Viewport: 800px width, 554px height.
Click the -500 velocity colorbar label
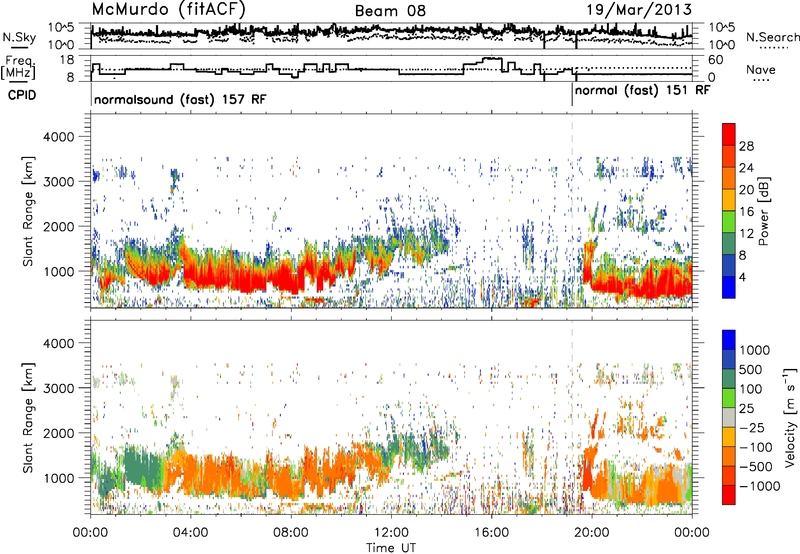(756, 467)
